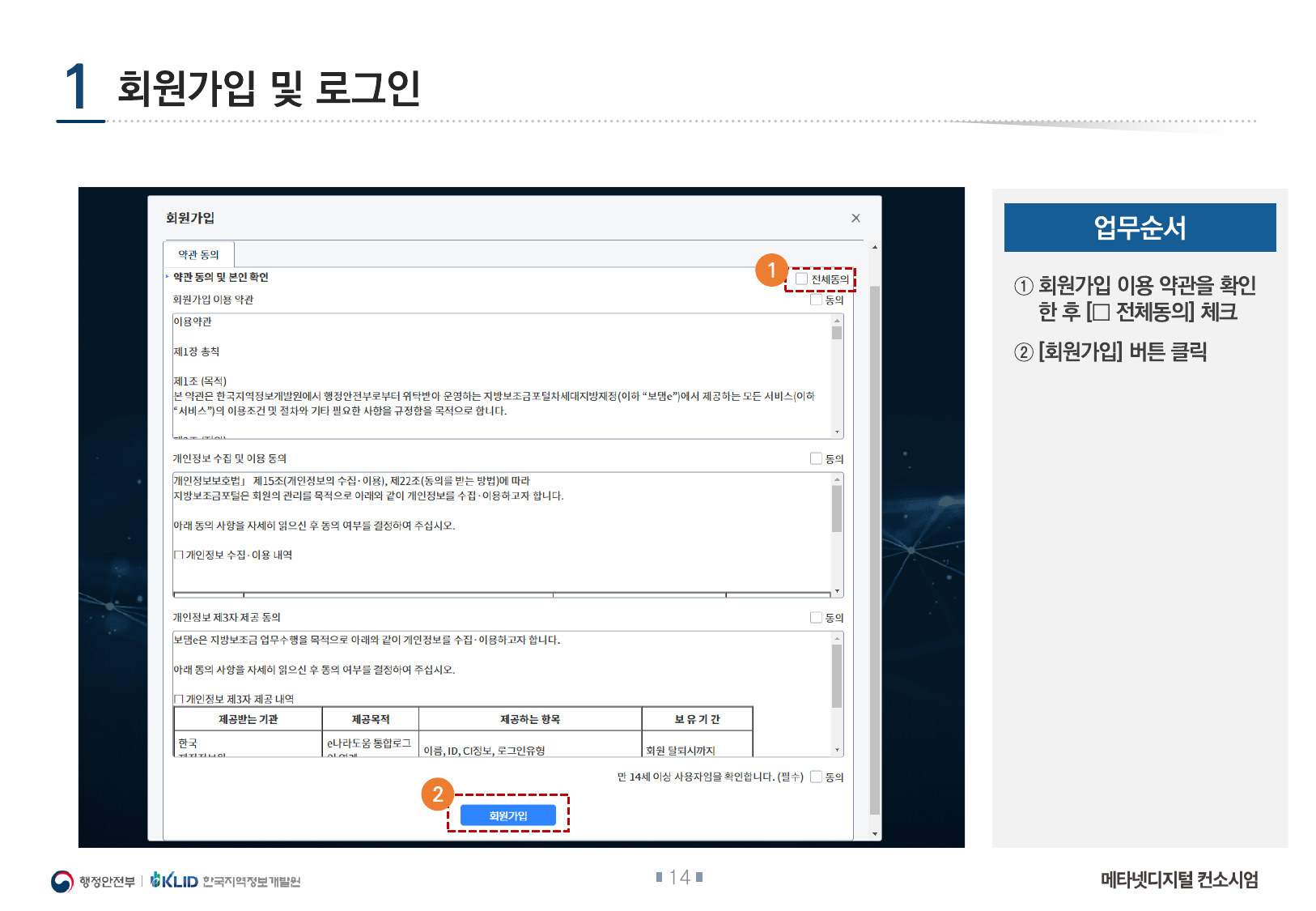Screen dimensions: 1316x911
Task: Click the orange step 1 marker
Action: click(771, 270)
